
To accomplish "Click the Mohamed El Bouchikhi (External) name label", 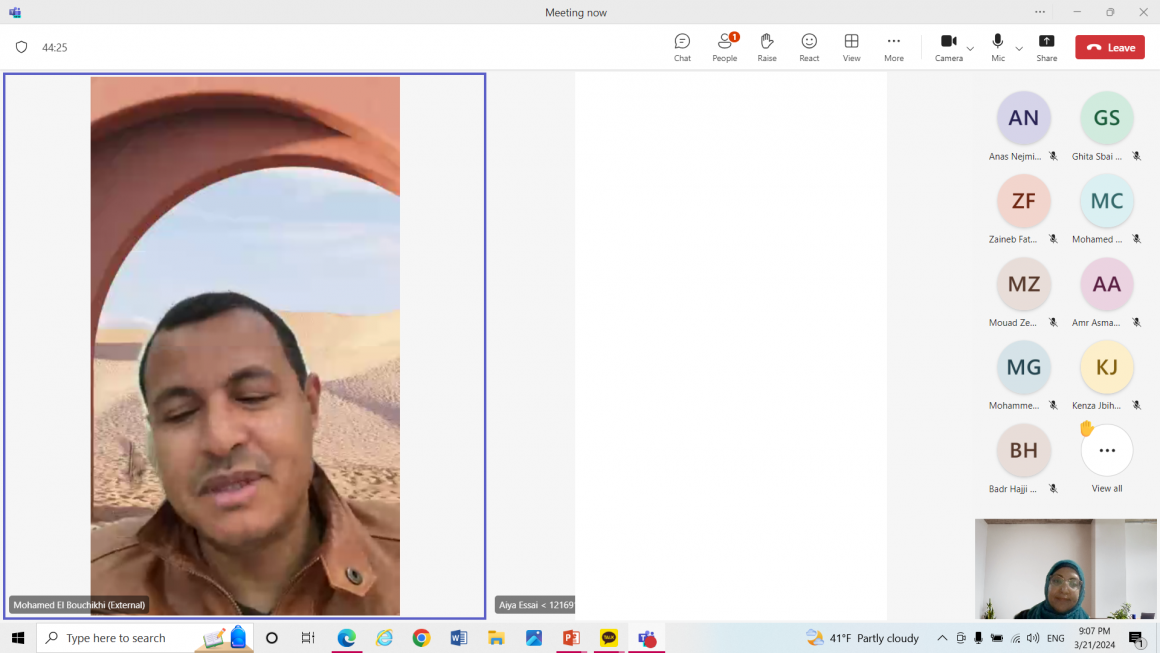I will click(x=79, y=605).
